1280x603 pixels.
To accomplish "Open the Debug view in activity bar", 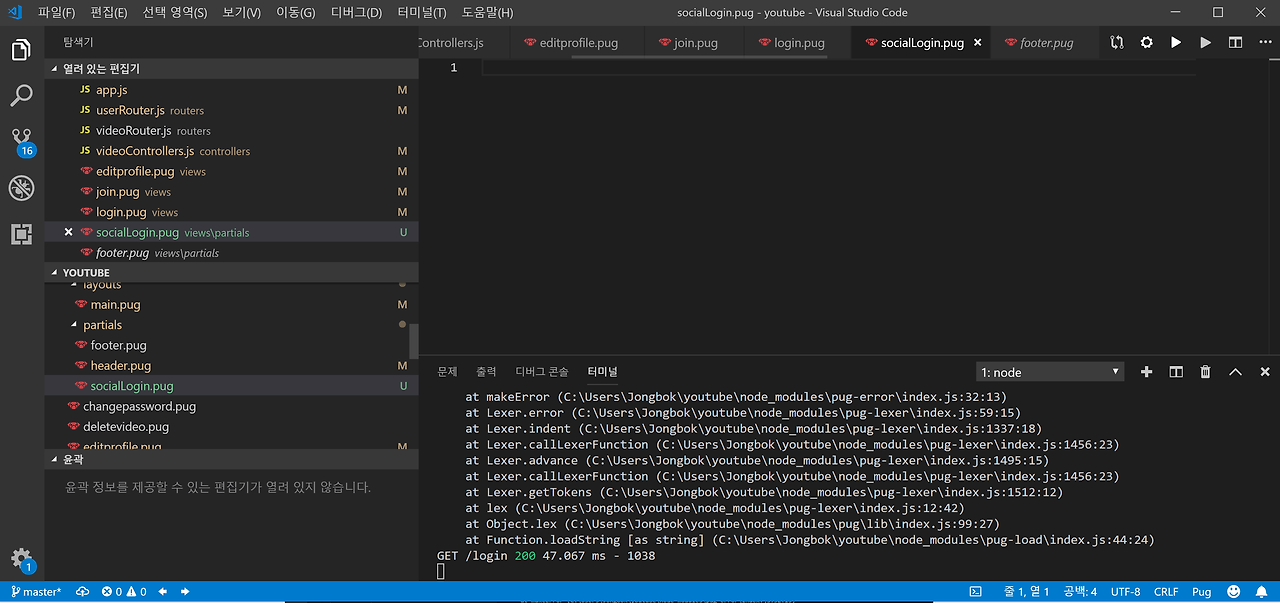I will (21, 188).
